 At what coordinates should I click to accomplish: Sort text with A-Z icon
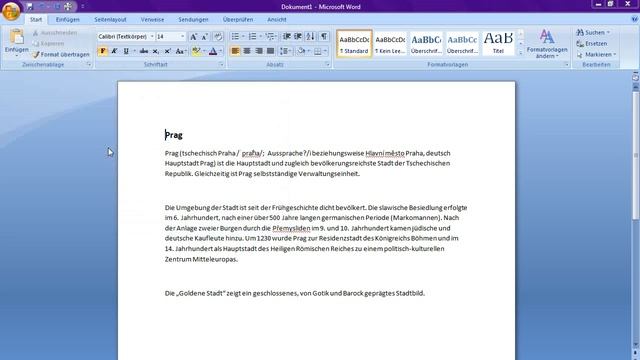tap(311, 37)
